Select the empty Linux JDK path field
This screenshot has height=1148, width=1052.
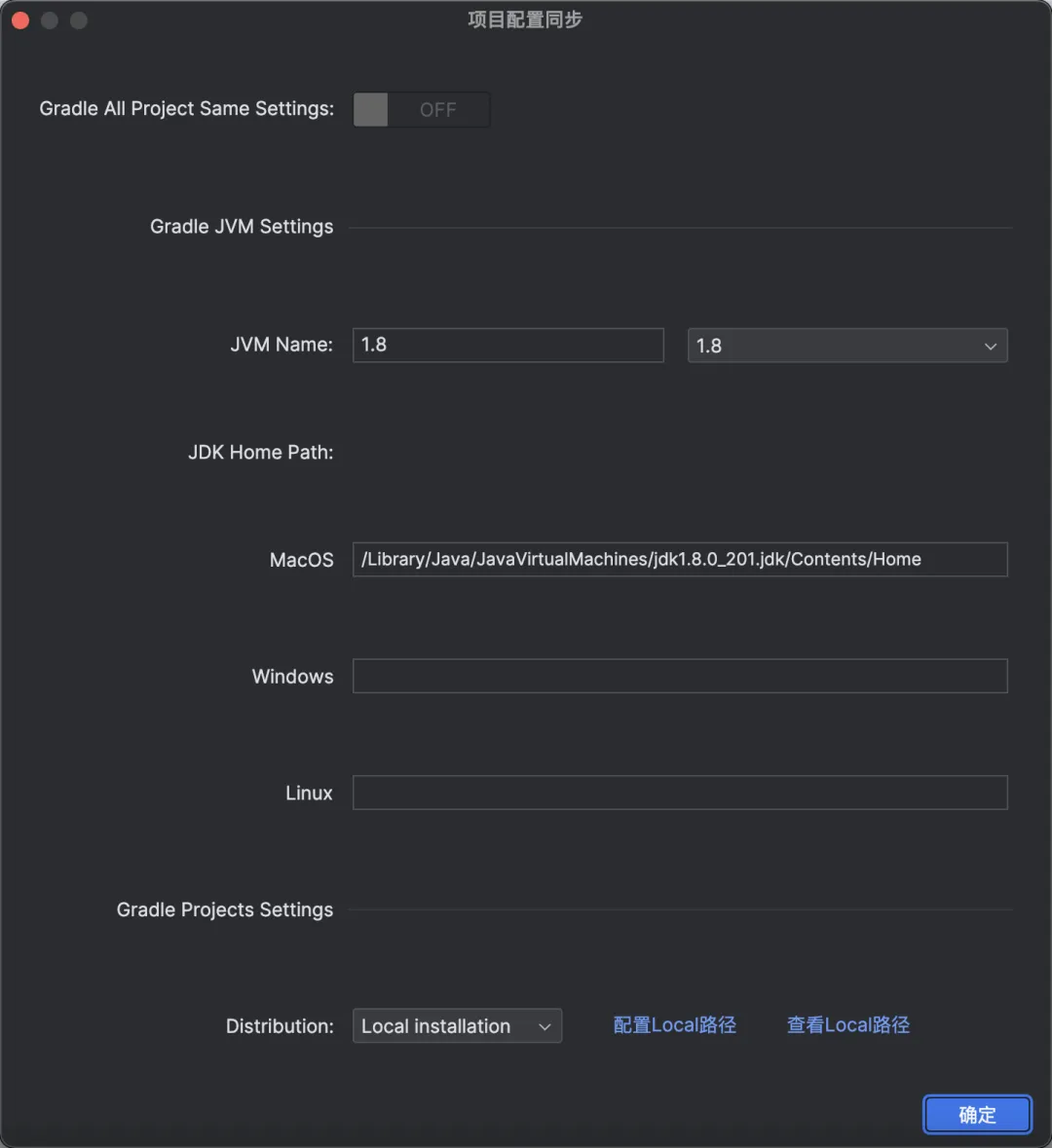(679, 793)
